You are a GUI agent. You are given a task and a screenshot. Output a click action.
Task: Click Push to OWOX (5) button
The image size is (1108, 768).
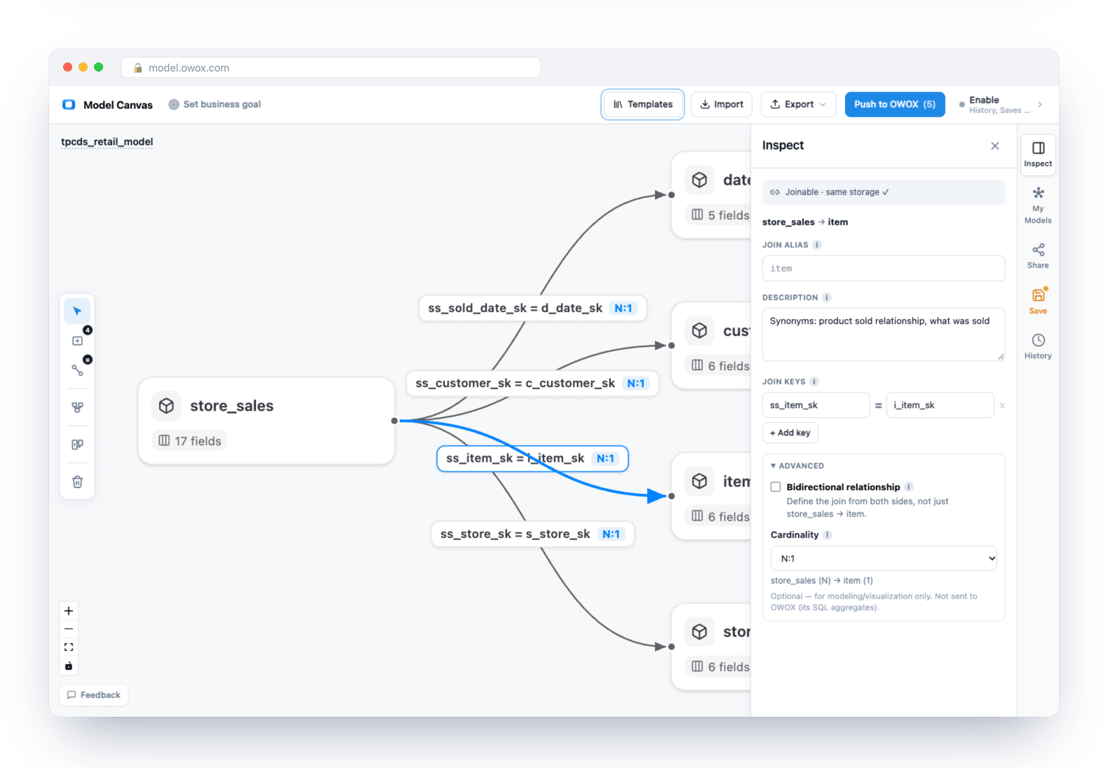(x=895, y=105)
